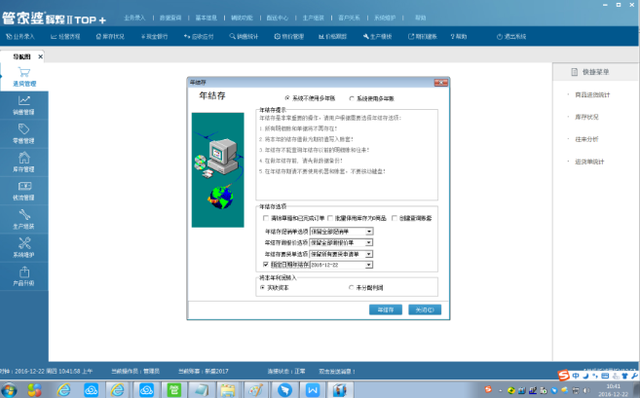Screen dimensions: 640x398
Task: Open WPS Writer W taskbar icon
Action: 312,390
